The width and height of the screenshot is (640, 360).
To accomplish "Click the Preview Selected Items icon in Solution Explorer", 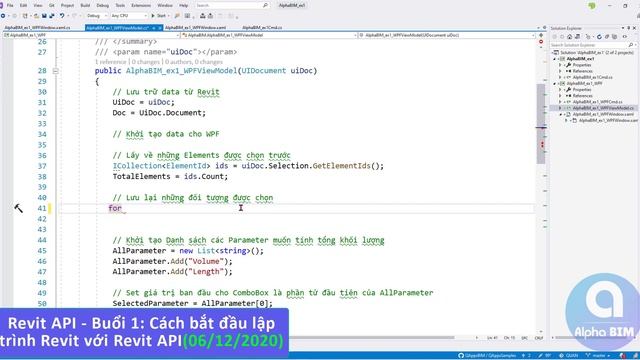I will click(625, 37).
